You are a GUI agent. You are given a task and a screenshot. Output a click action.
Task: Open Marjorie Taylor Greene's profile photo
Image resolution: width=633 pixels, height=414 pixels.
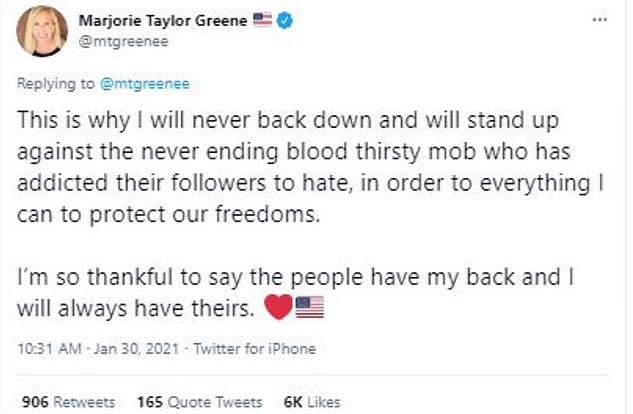click(42, 29)
